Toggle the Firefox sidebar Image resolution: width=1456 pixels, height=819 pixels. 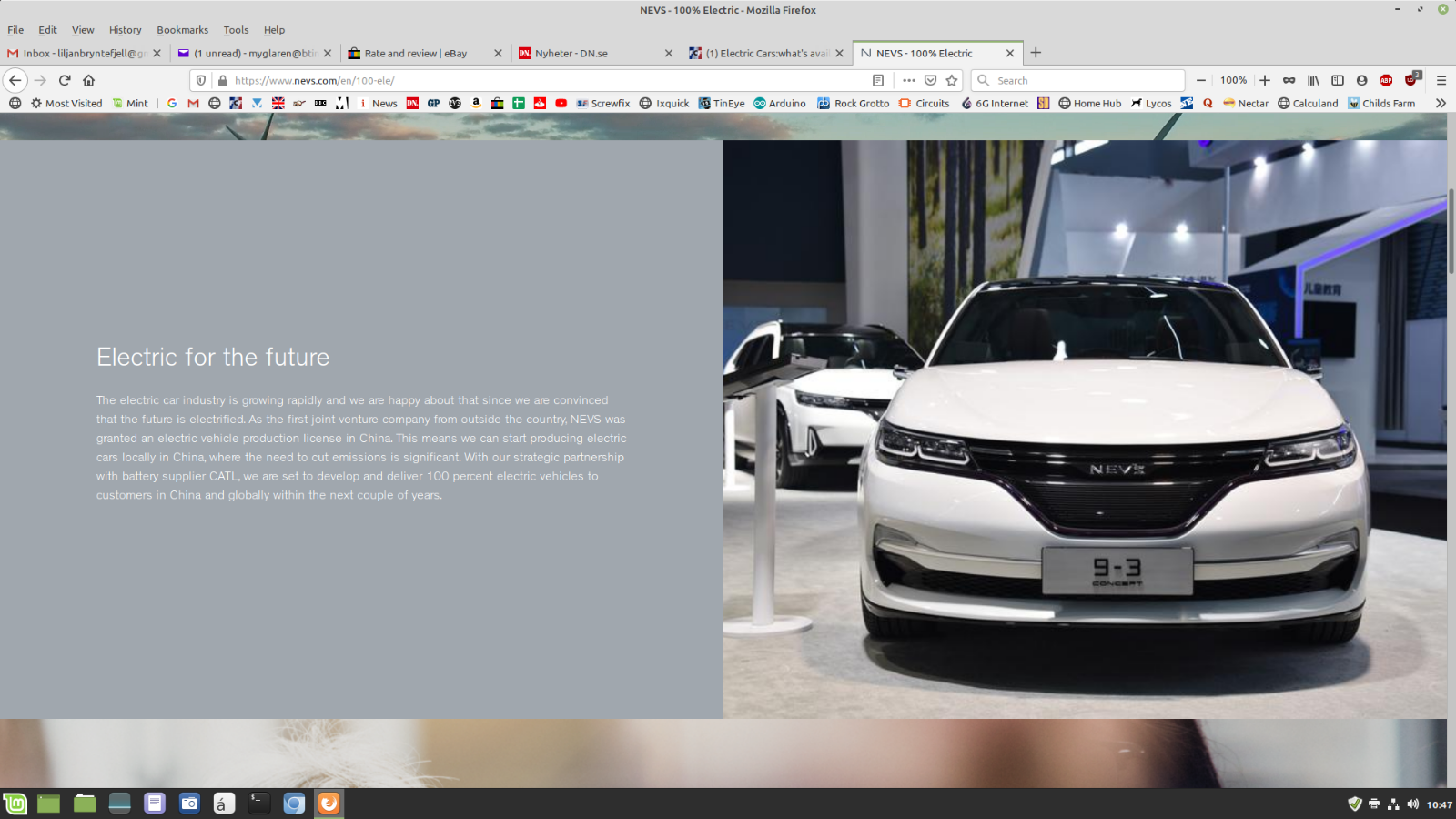coord(1338,80)
